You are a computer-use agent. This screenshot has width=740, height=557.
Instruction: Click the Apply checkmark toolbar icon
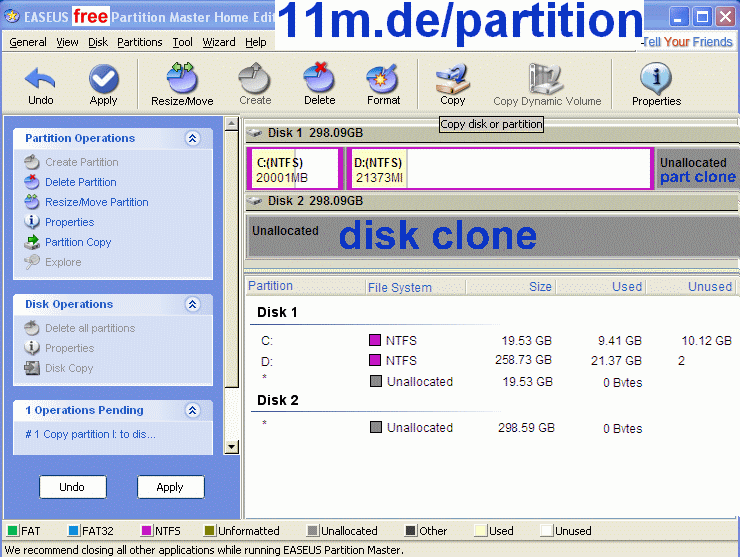pos(104,78)
